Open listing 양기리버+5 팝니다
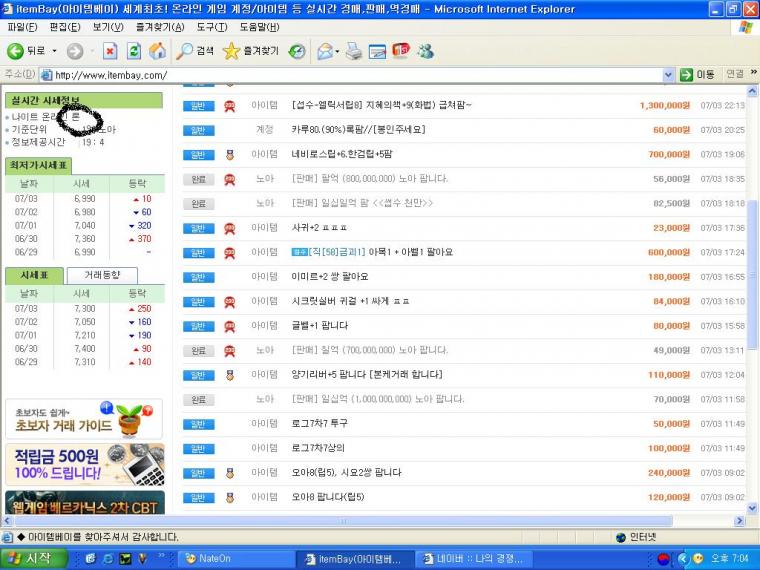This screenshot has width=760, height=570. coord(367,374)
